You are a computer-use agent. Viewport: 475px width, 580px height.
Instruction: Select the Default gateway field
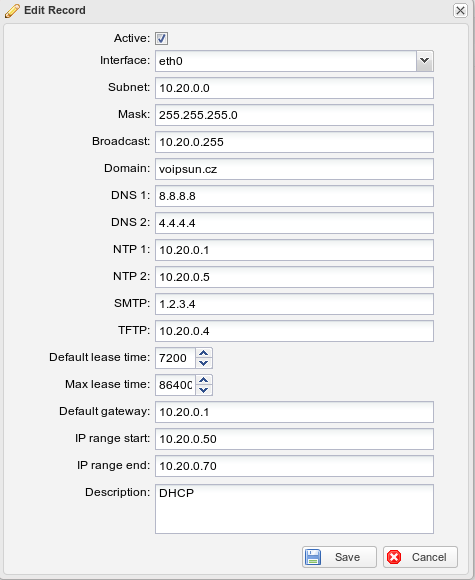tap(294, 412)
